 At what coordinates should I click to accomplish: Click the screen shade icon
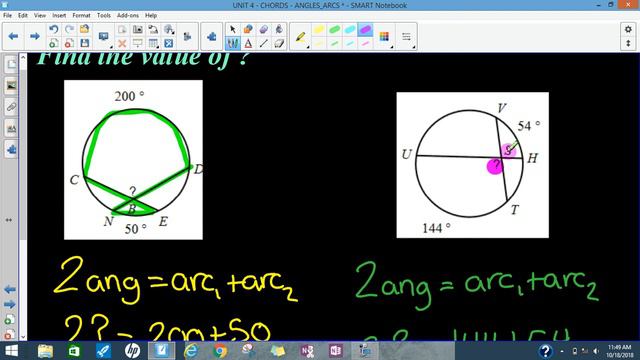(x=138, y=43)
